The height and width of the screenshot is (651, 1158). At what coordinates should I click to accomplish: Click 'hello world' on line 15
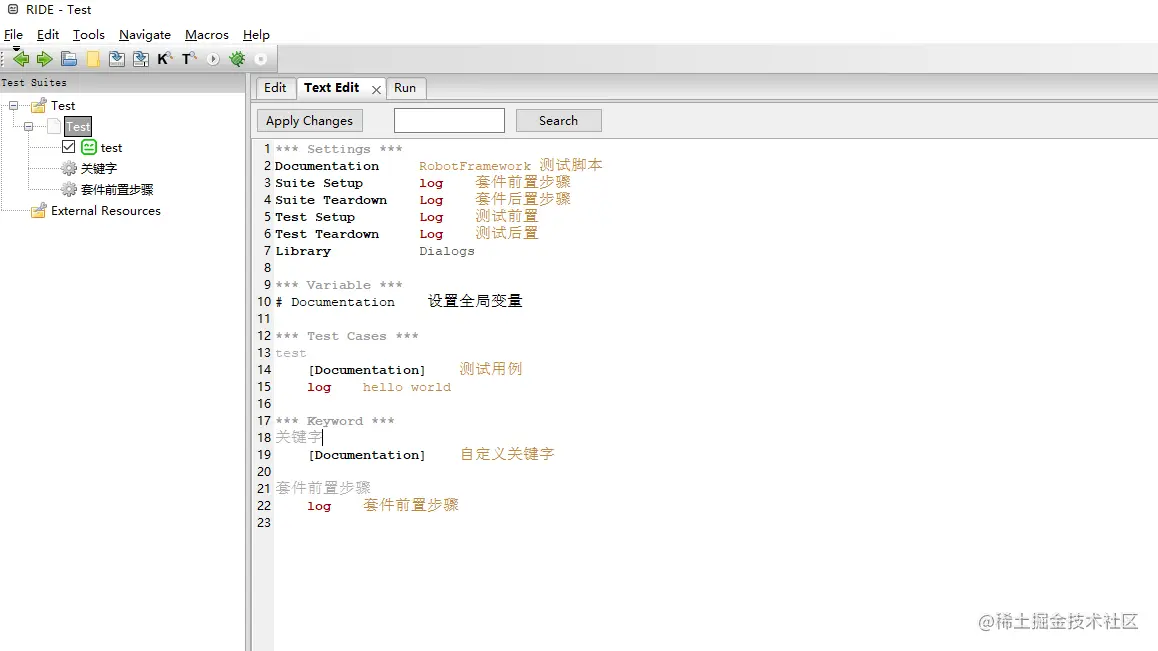click(406, 387)
